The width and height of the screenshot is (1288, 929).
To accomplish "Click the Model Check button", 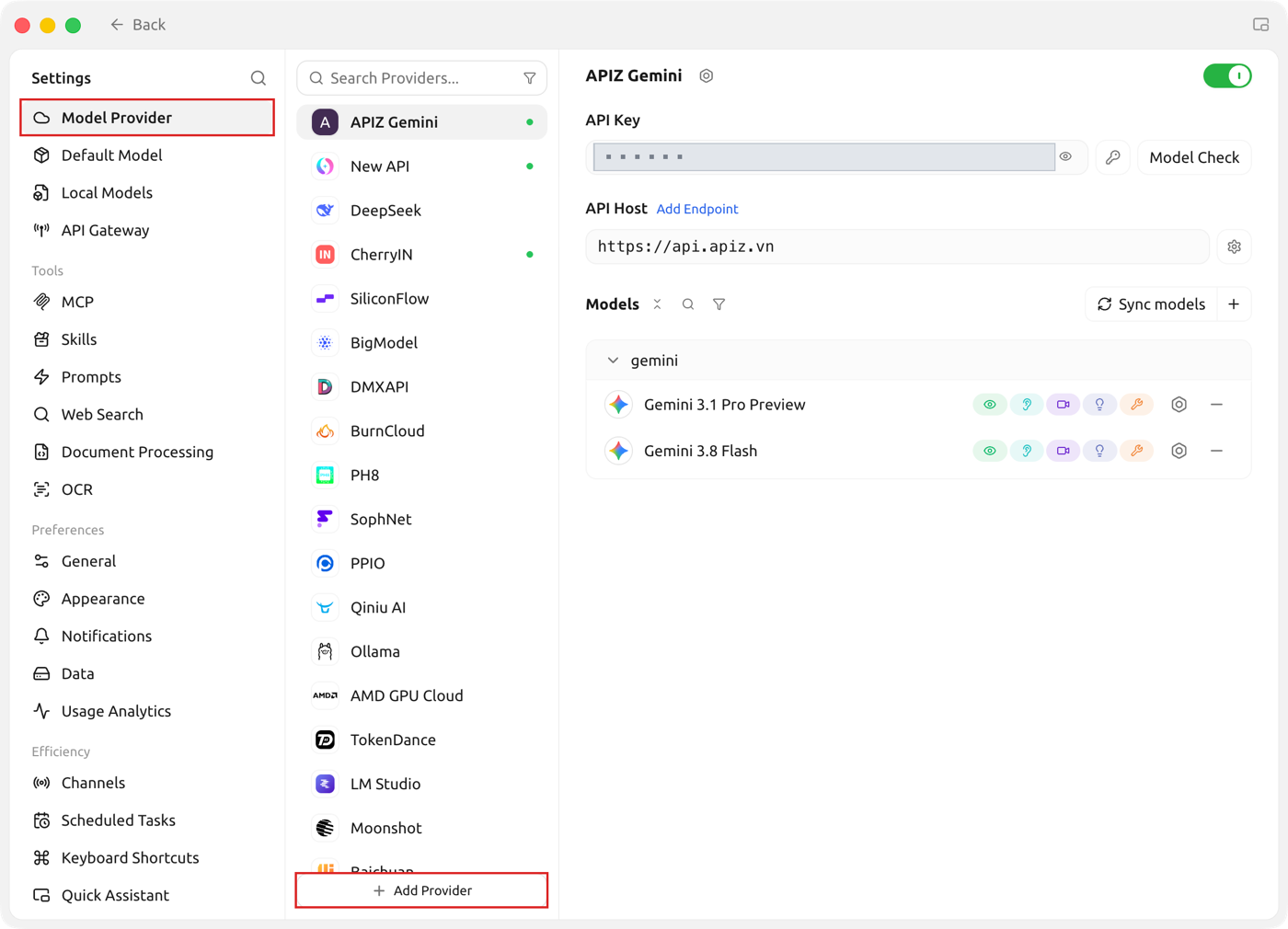I will pos(1194,157).
